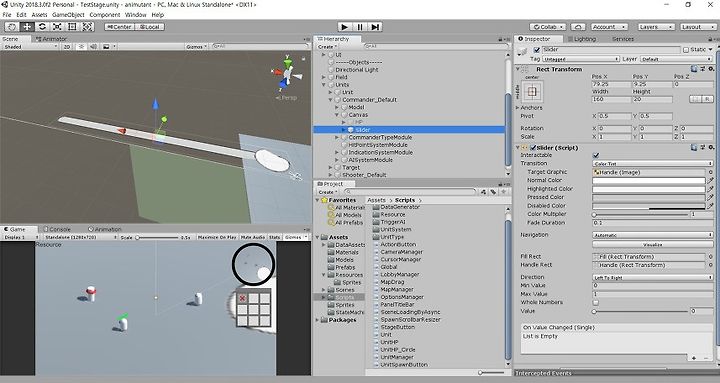Screen dimensions: 720x383
Task: Switch to the Lighting tab
Action: tap(581, 39)
